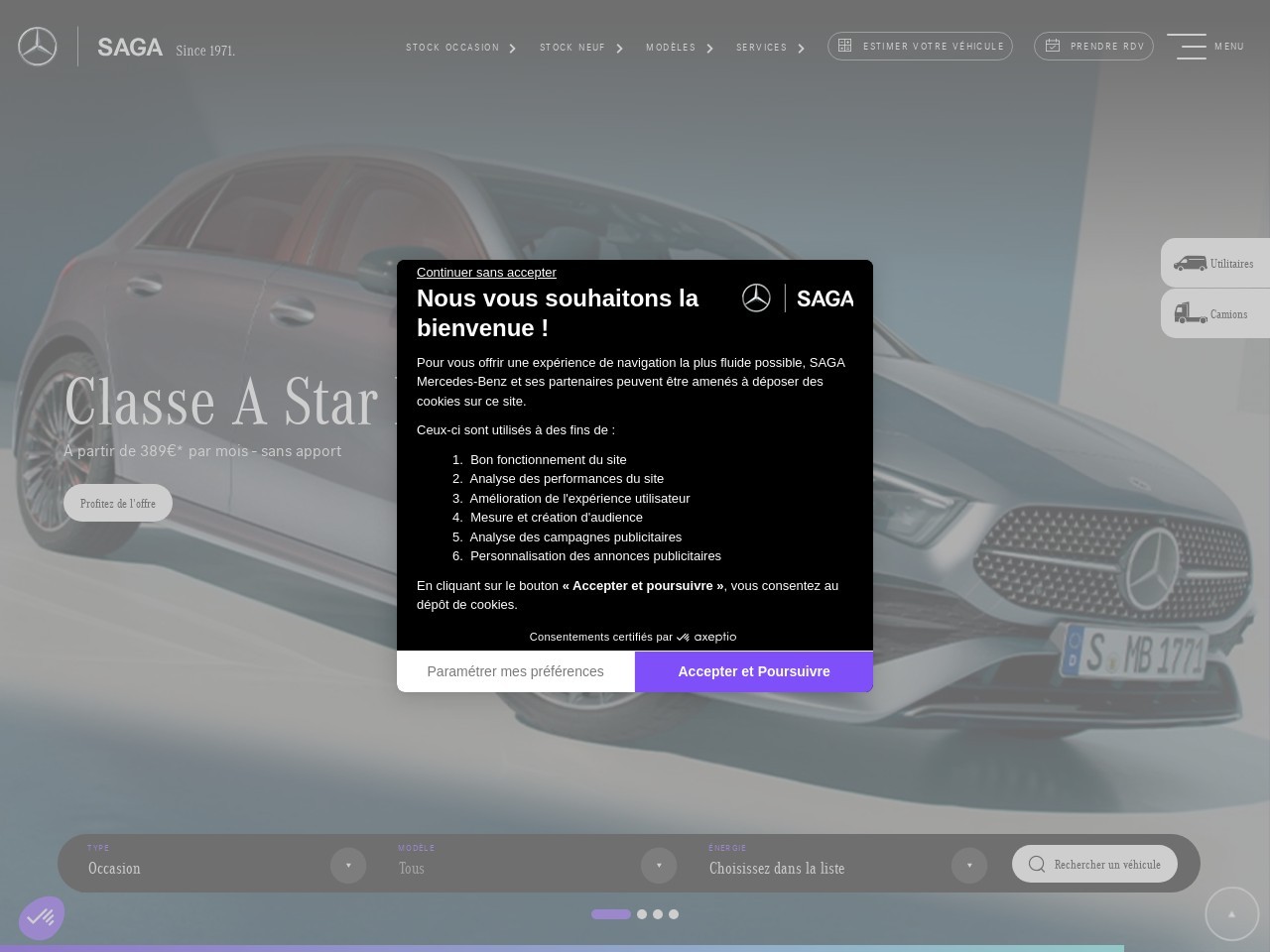Click Rechercher un véhicule button
The image size is (1270, 952).
pos(1094,864)
